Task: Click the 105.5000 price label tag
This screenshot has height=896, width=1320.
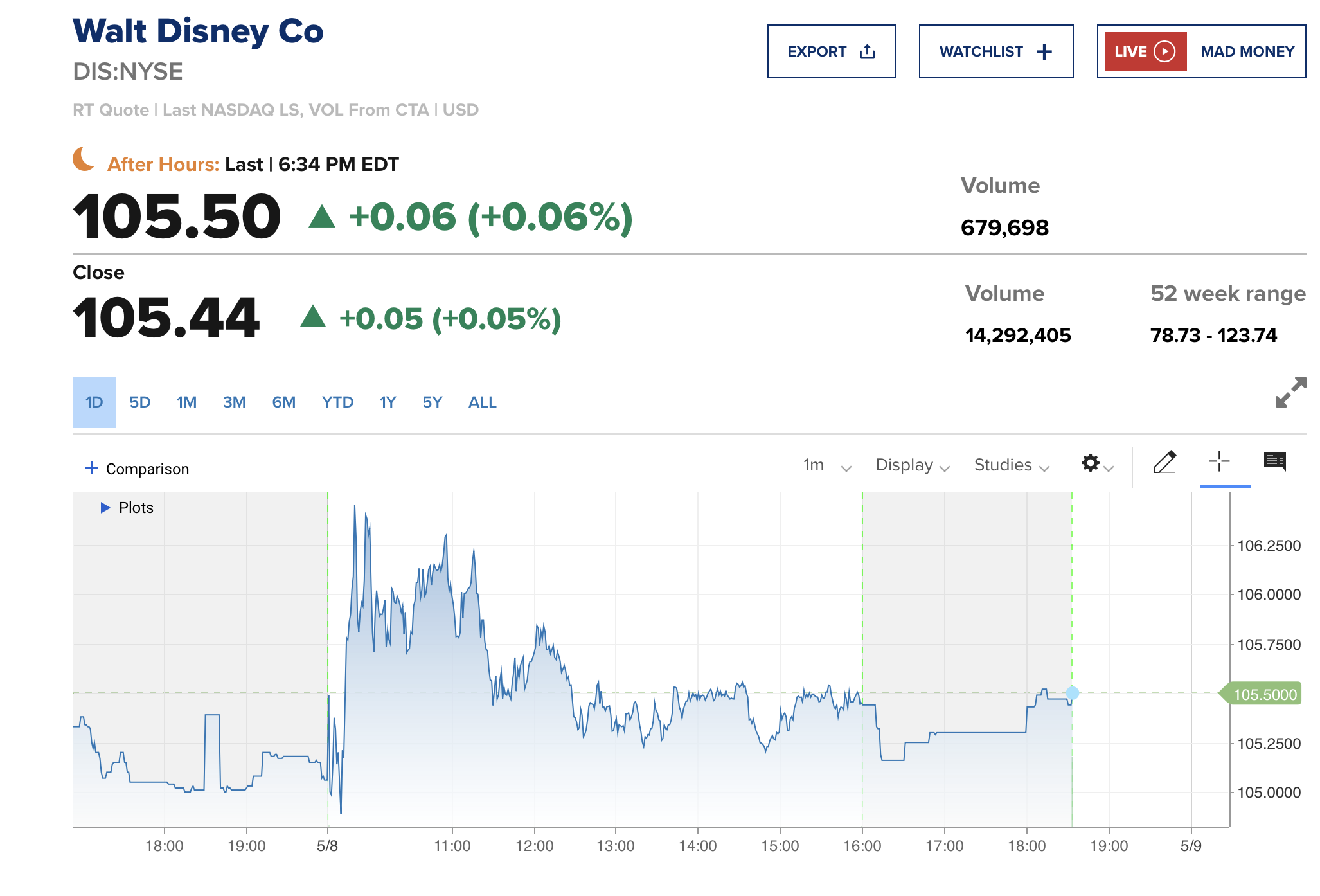Action: 1263,694
